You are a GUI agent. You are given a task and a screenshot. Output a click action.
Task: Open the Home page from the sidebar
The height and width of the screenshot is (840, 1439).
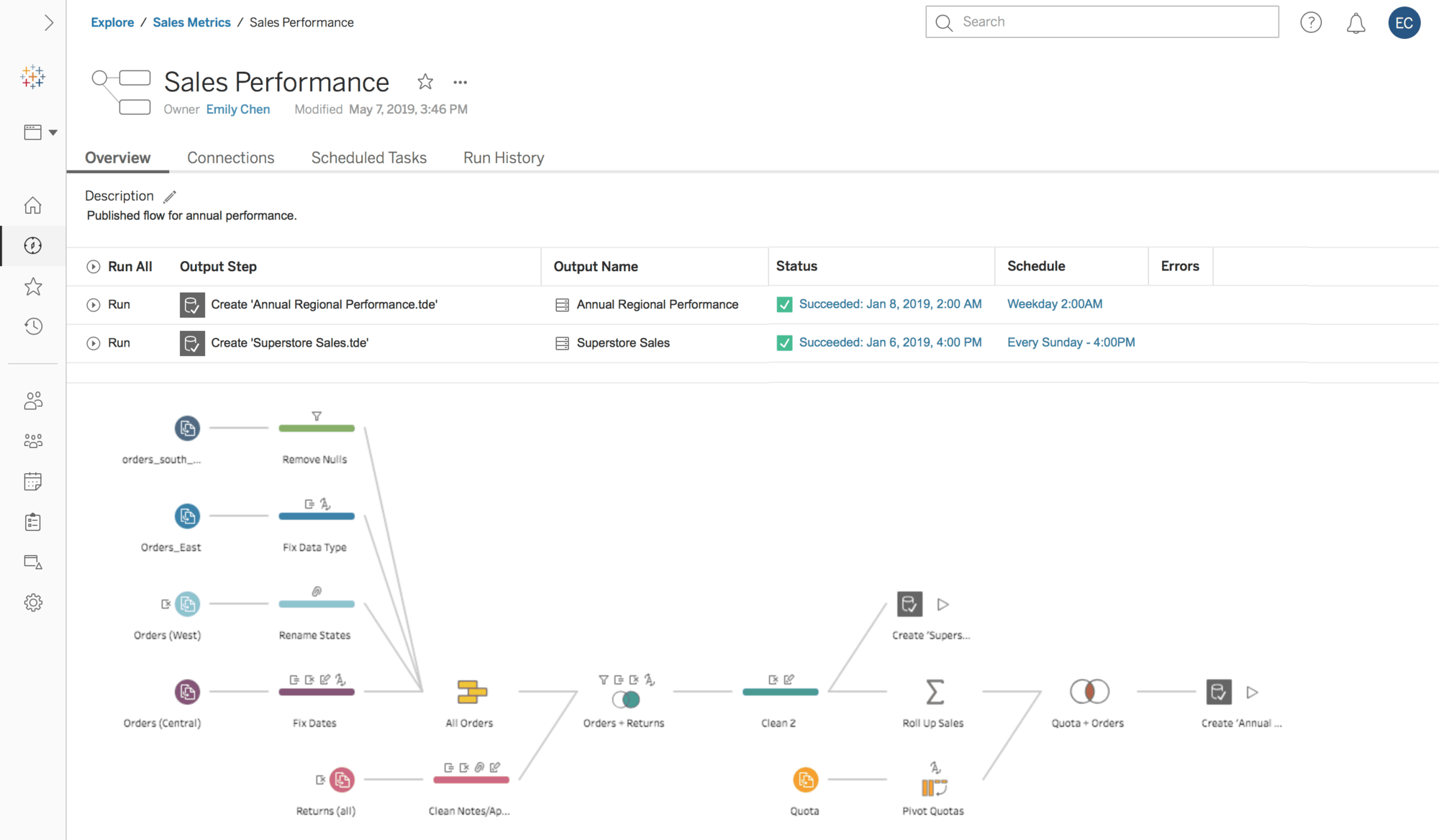coord(33,204)
